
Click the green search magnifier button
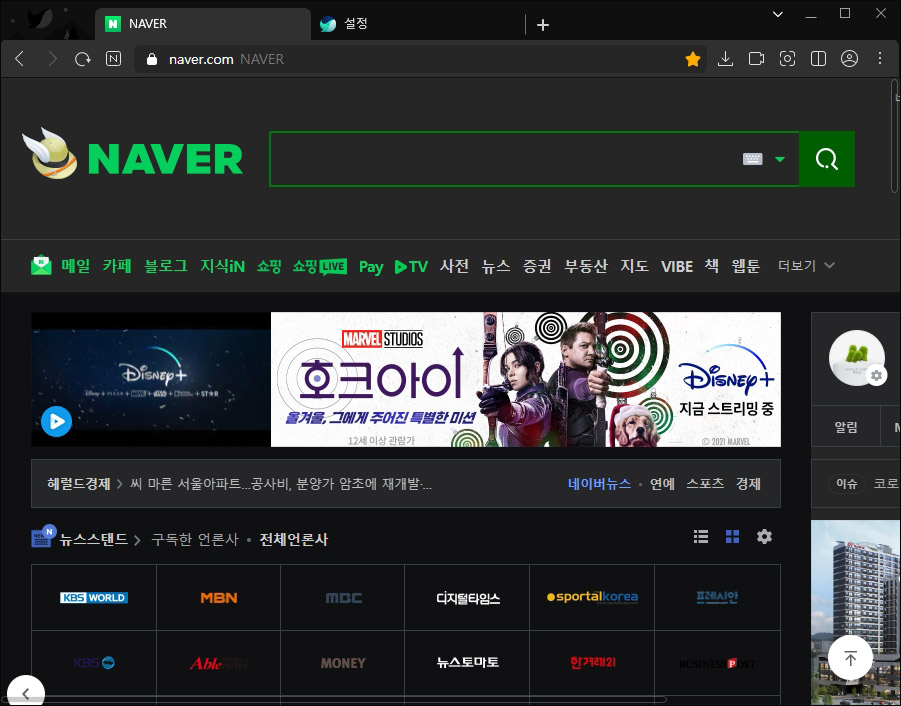[826, 159]
